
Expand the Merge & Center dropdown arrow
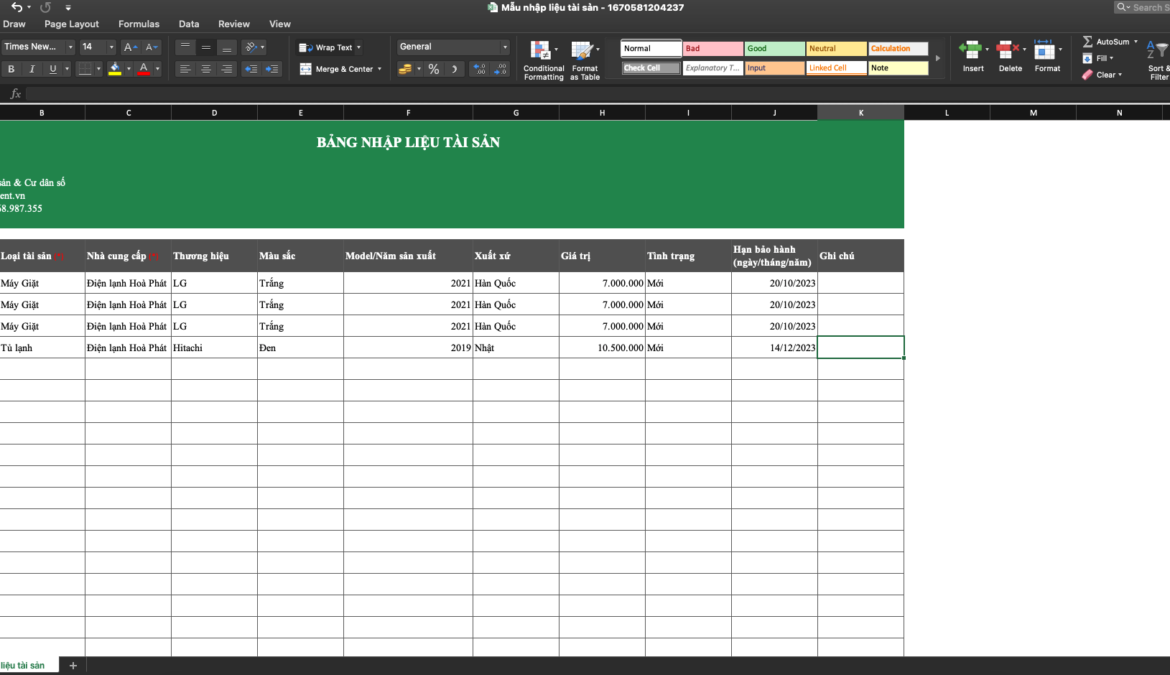pyautogui.click(x=380, y=69)
